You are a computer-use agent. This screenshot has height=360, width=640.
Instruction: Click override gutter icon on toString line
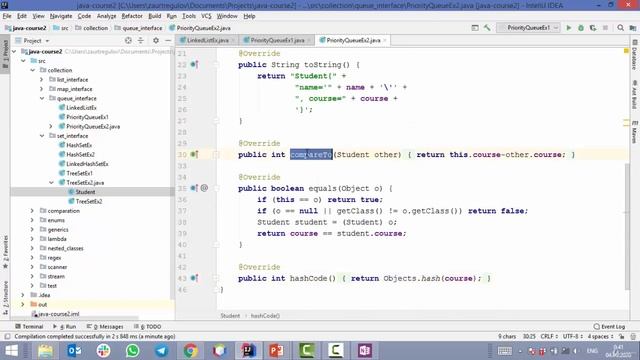[x=194, y=64]
